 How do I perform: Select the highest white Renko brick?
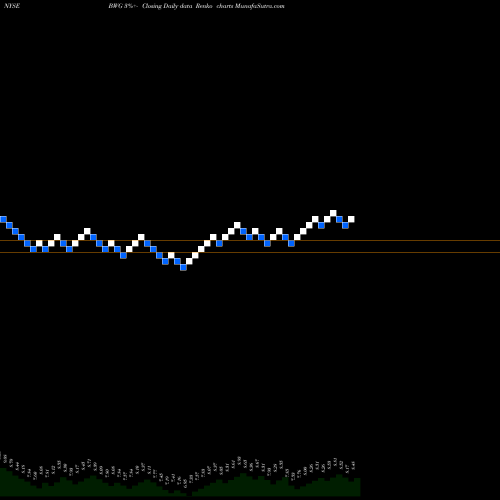(x=333, y=213)
